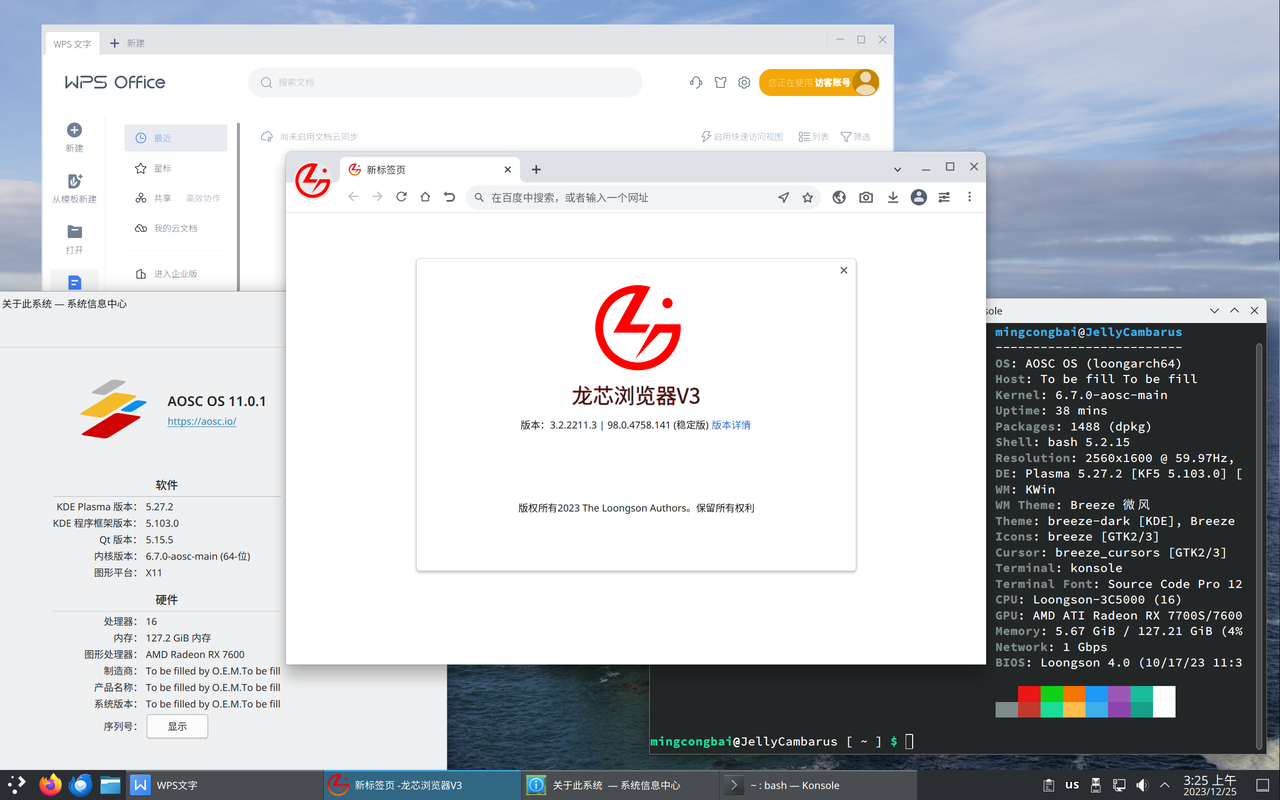Click the us keyboard layout indicator

[1072, 785]
